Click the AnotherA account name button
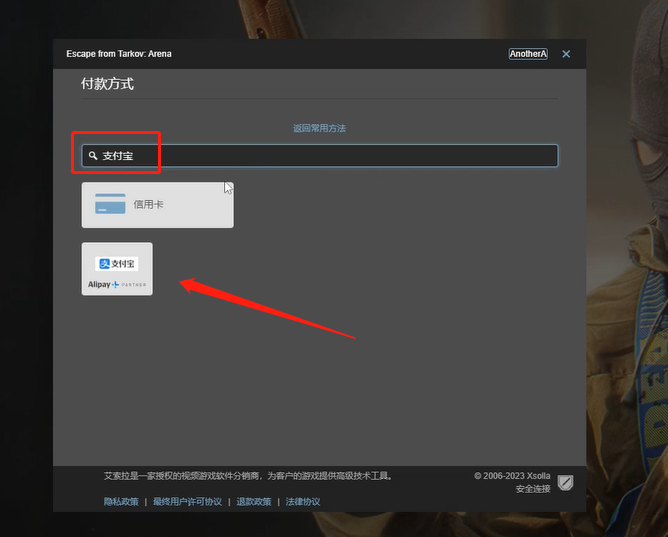The image size is (668, 537). pos(528,54)
